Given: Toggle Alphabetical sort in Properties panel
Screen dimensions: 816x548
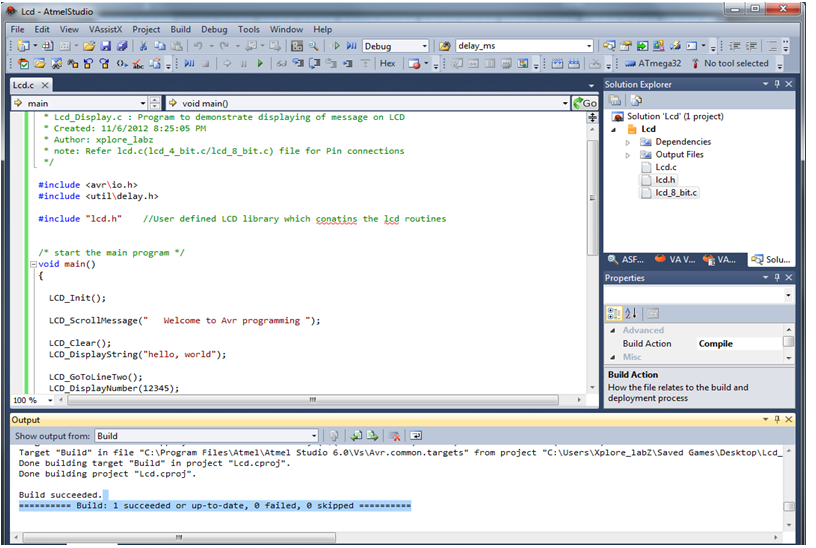Looking at the screenshot, I should [631, 313].
